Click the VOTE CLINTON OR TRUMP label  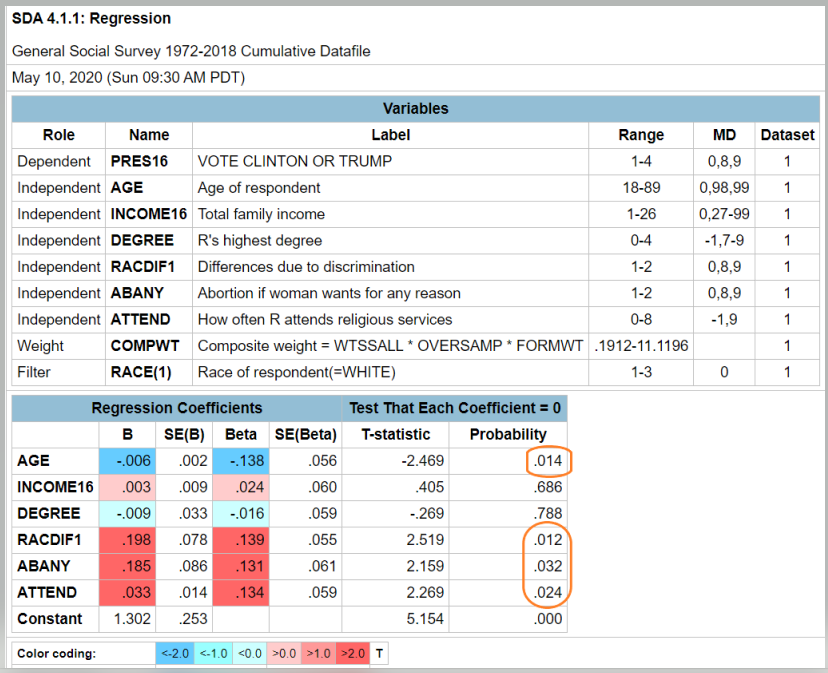click(x=295, y=161)
